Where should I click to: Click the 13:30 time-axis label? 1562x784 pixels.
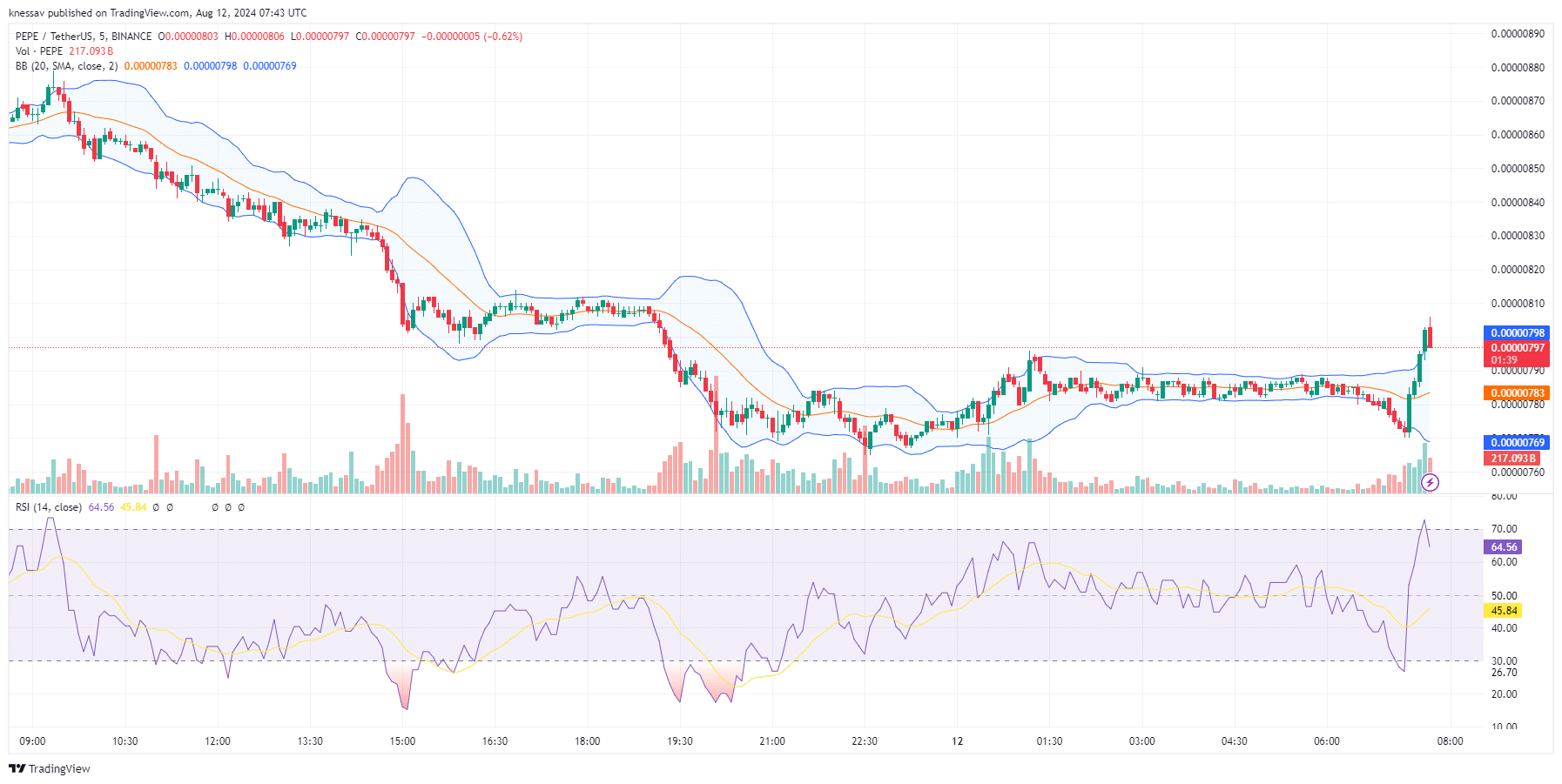(x=310, y=741)
